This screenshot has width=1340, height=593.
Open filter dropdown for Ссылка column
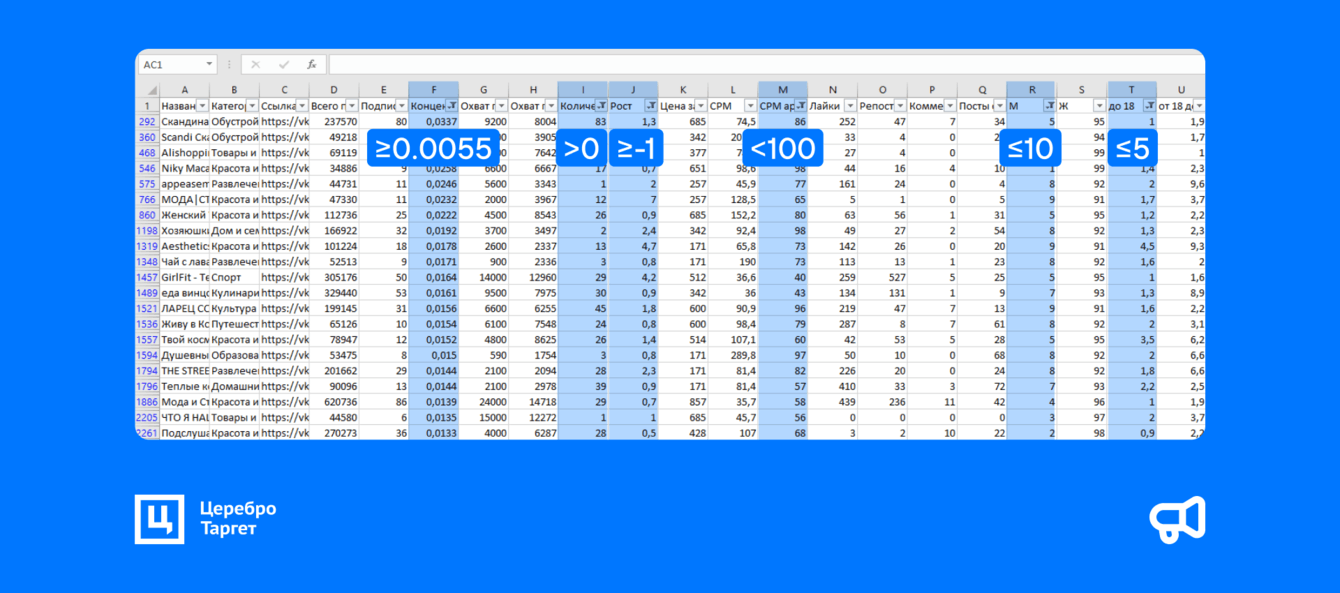tap(301, 105)
